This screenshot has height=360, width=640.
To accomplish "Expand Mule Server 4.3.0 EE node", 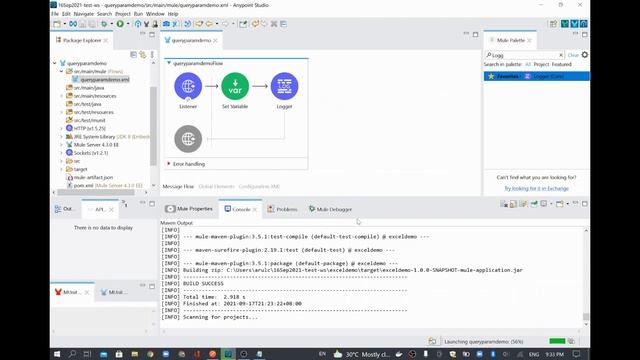I will (x=62, y=145).
